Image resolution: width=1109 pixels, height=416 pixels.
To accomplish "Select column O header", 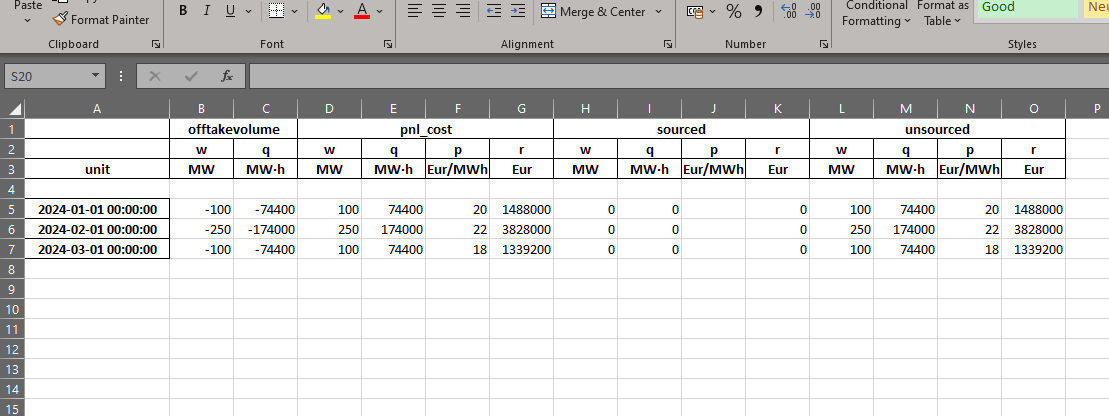I will 1033,109.
